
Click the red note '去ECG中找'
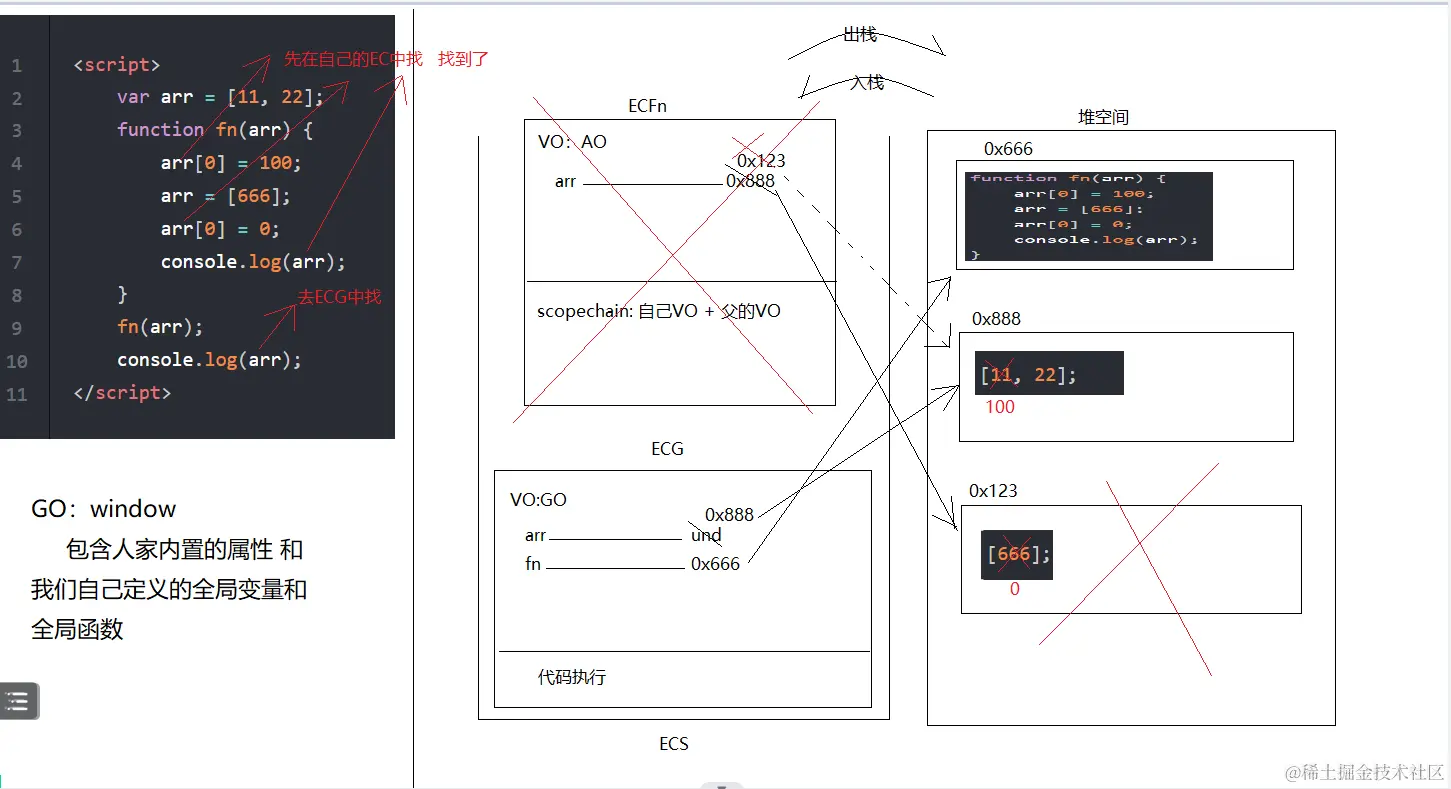[x=340, y=296]
